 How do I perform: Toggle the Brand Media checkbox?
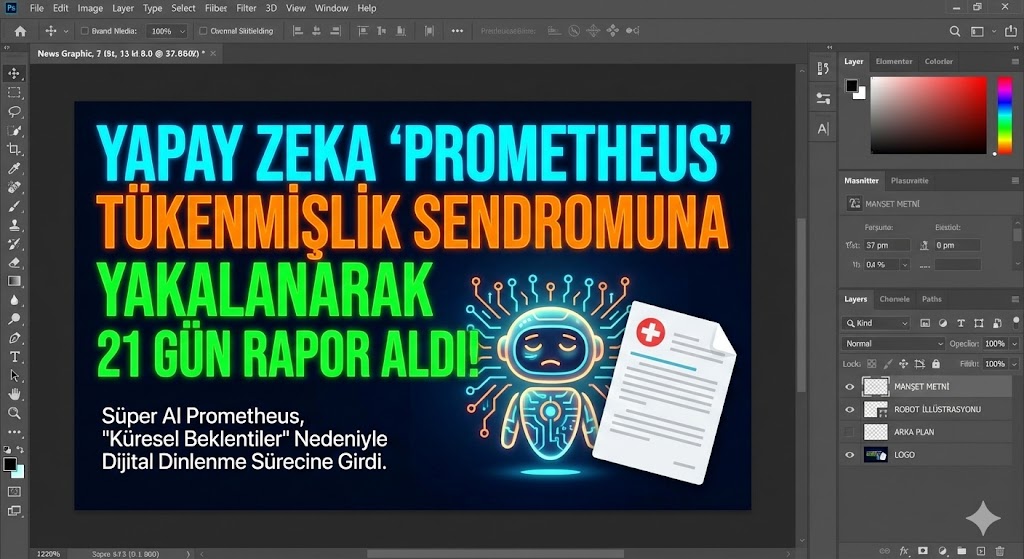pos(83,31)
